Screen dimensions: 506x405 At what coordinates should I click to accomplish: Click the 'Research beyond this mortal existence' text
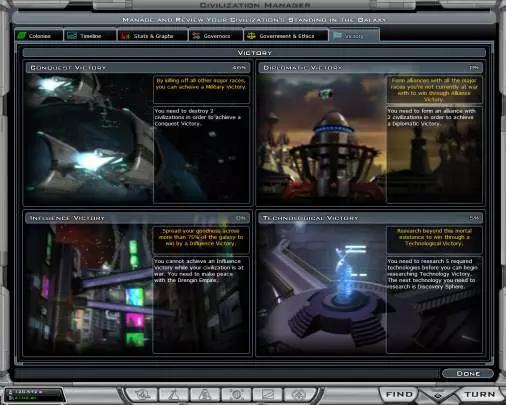pyautogui.click(x=434, y=237)
